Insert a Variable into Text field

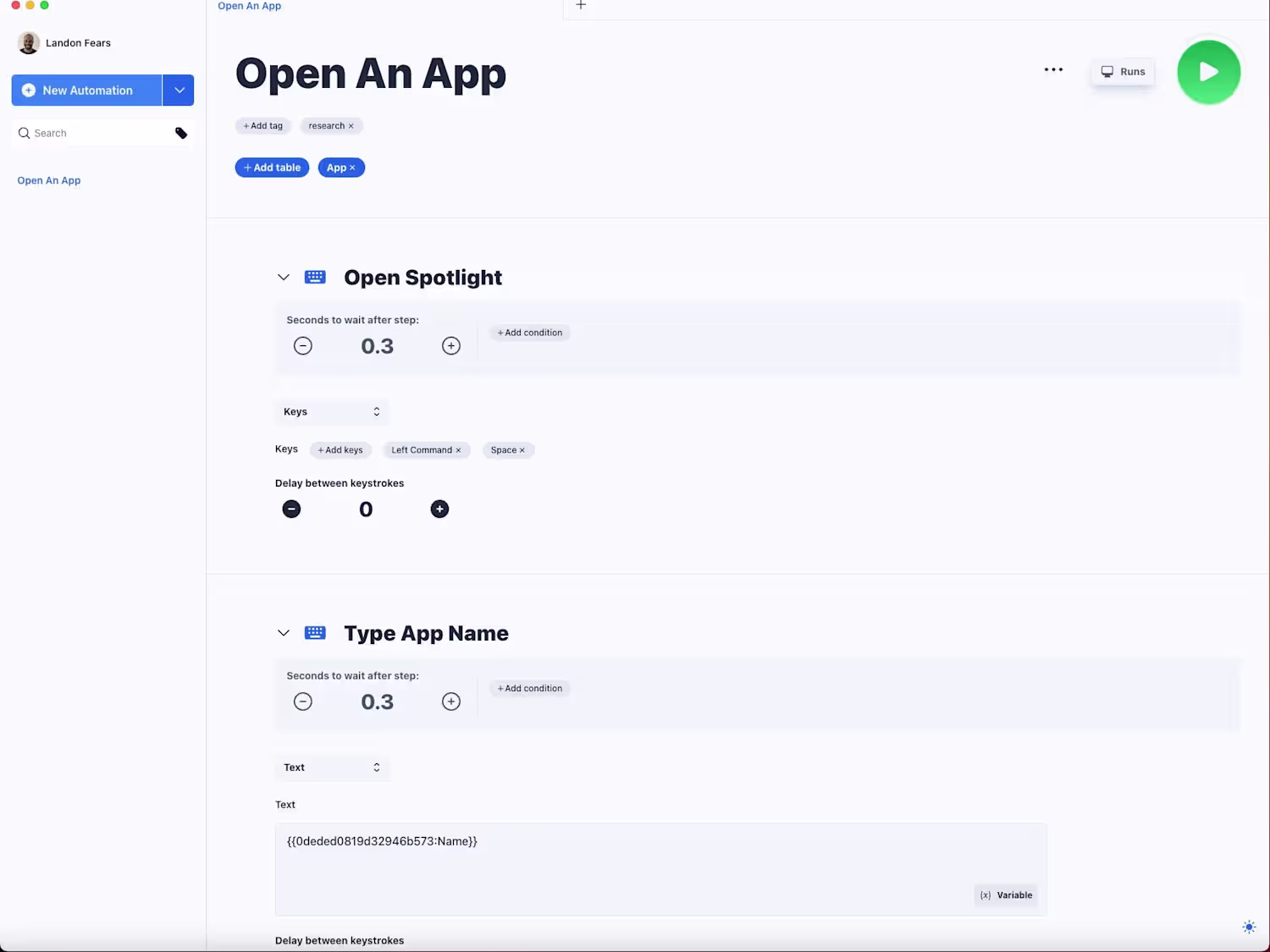point(1006,895)
